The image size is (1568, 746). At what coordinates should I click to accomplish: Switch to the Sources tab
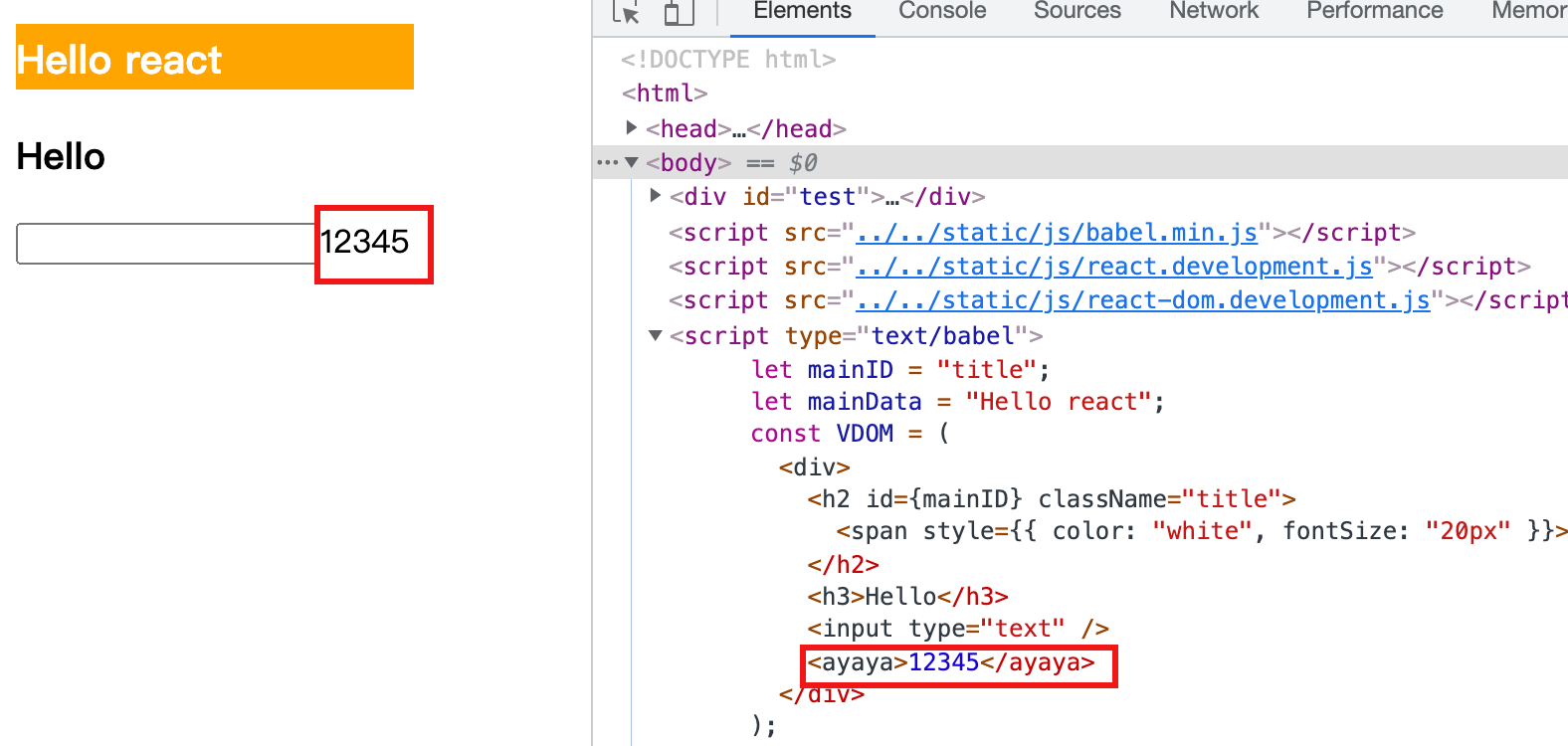pos(1077,11)
